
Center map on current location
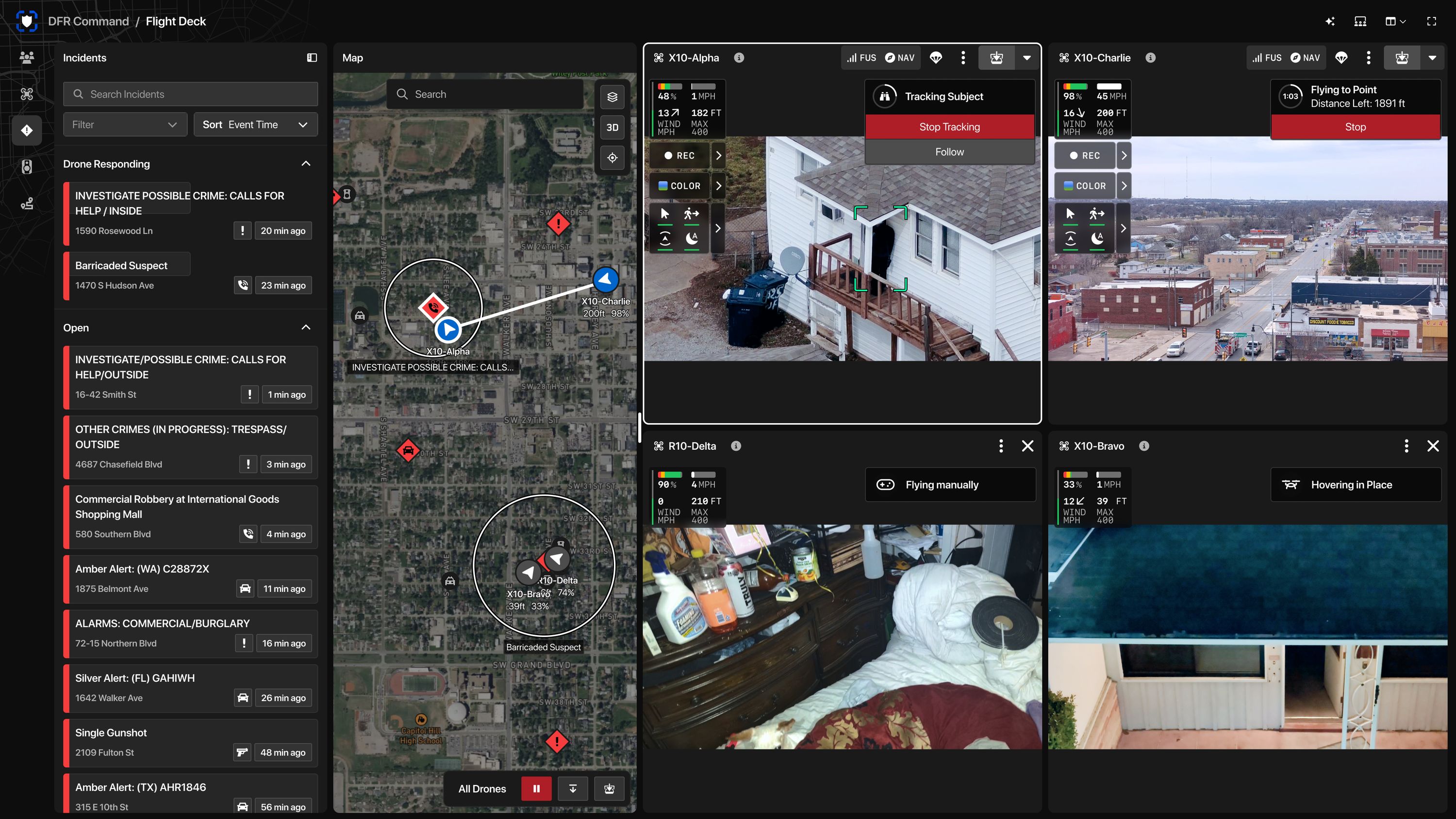[x=612, y=158]
